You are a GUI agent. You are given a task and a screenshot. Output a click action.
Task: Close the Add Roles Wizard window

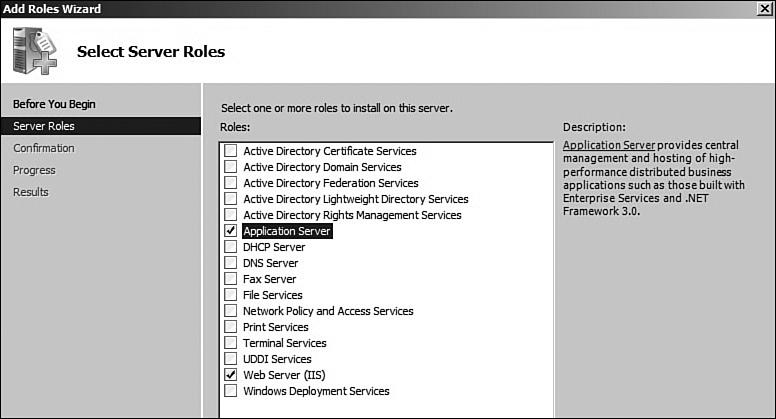point(765,8)
